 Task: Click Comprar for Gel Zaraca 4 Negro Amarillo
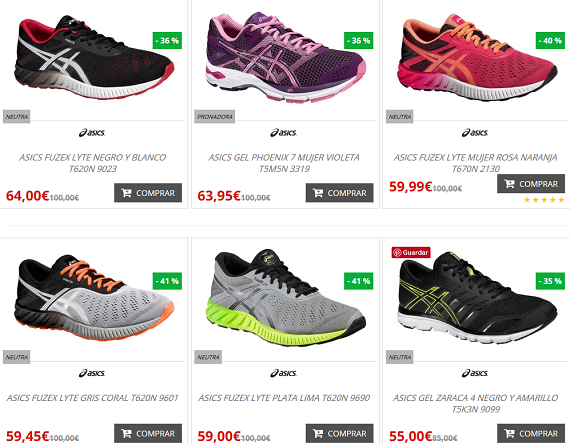[x=531, y=433]
